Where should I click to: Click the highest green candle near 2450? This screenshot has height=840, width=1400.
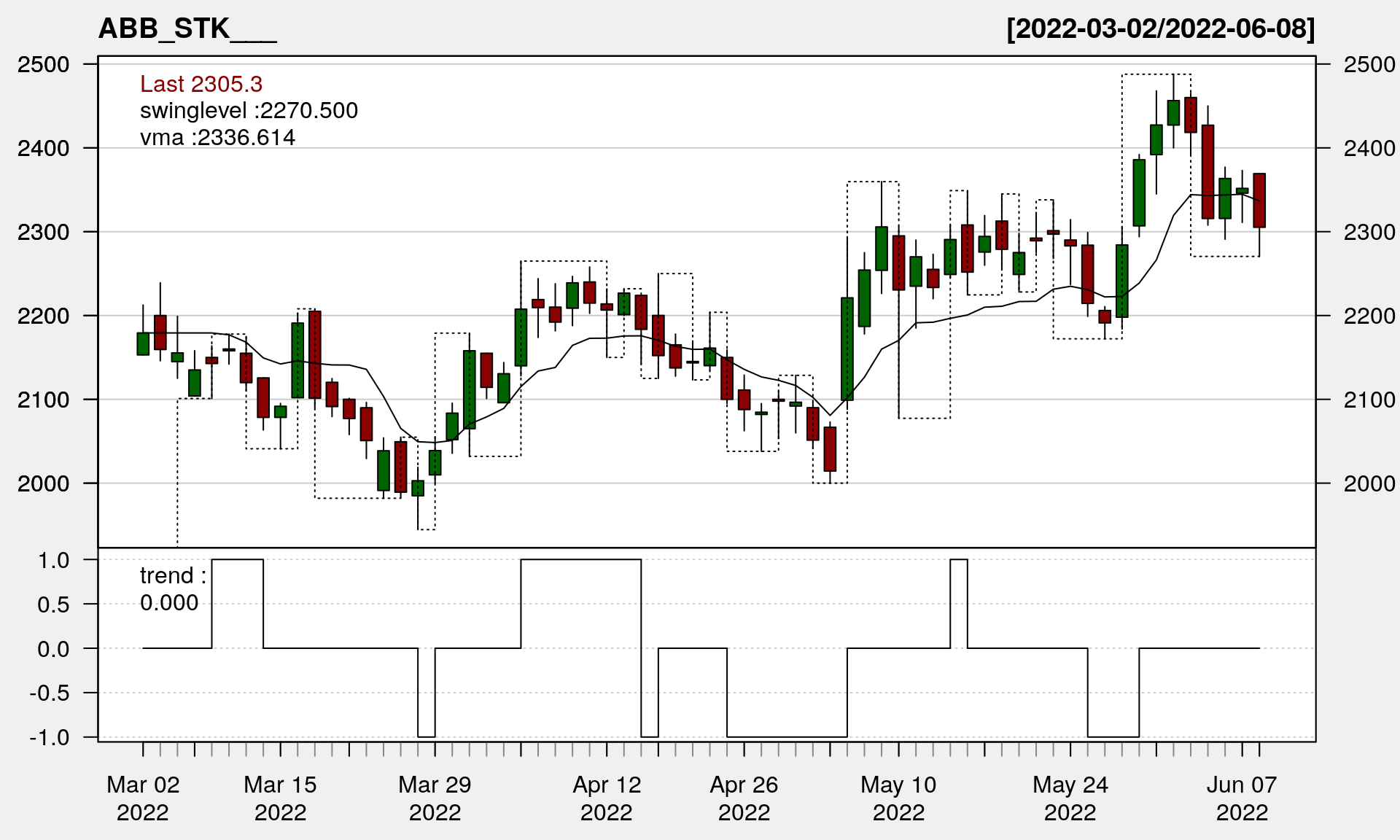pyautogui.click(x=1173, y=113)
